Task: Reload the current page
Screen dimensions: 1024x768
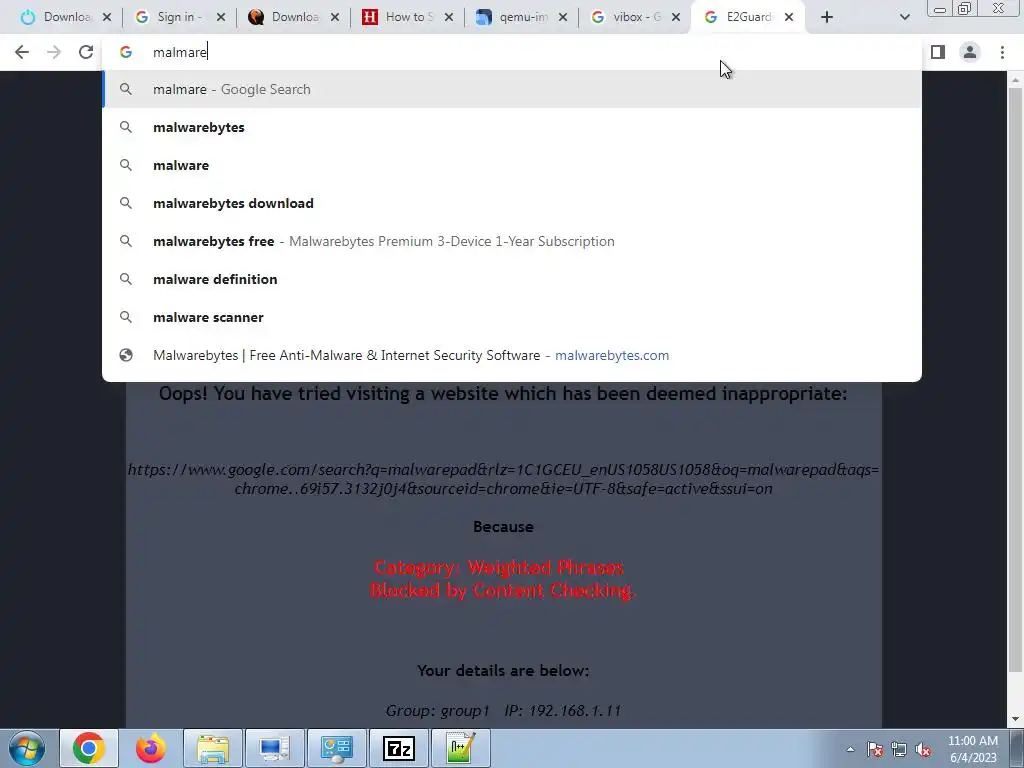Action: click(86, 52)
